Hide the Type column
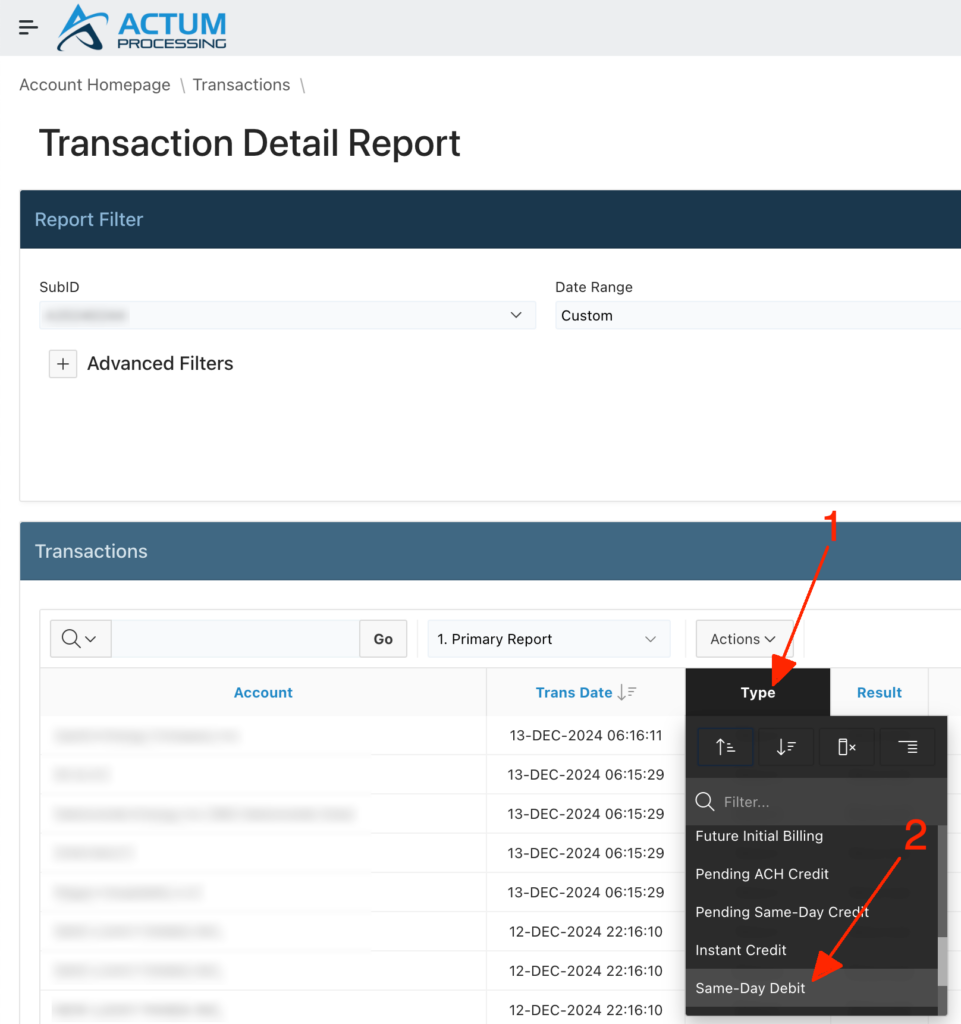The width and height of the screenshot is (961, 1024). [847, 746]
